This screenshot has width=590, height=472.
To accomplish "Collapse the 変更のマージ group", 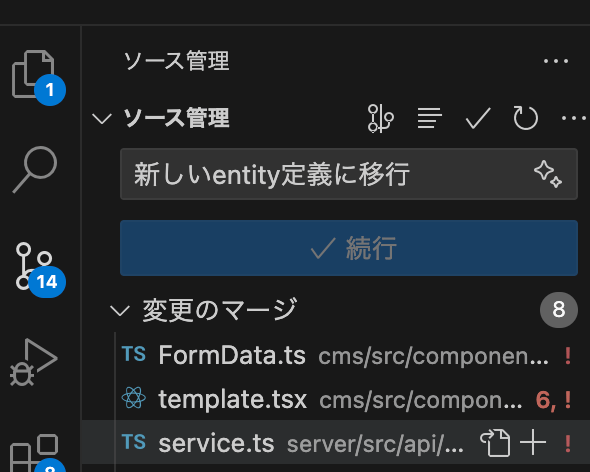I will (120, 311).
